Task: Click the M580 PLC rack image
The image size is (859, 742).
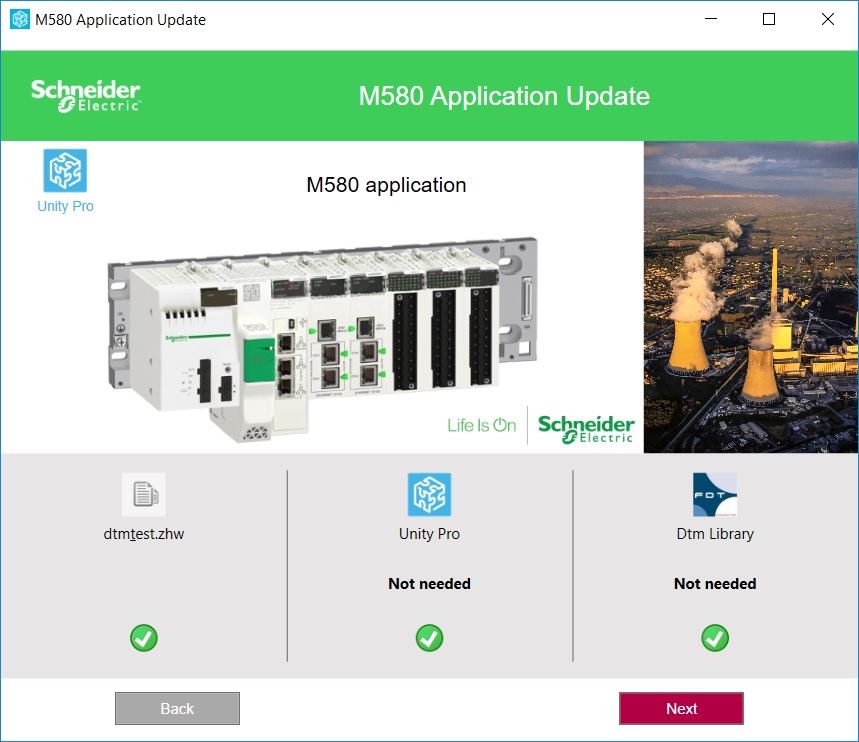Action: coord(323,340)
